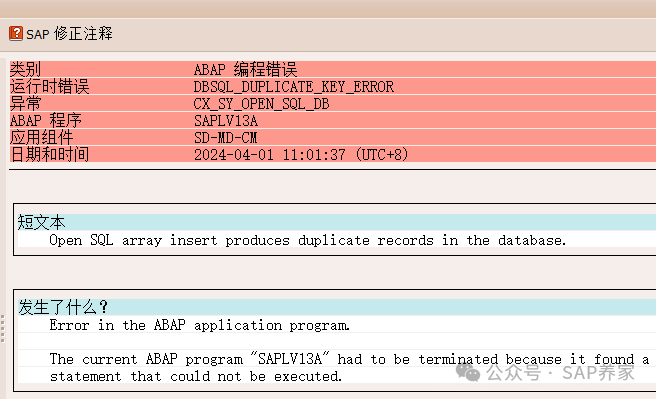The width and height of the screenshot is (656, 399).
Task: Select the CX_SY_OPEN_SQL_DB exception value
Action: point(261,104)
